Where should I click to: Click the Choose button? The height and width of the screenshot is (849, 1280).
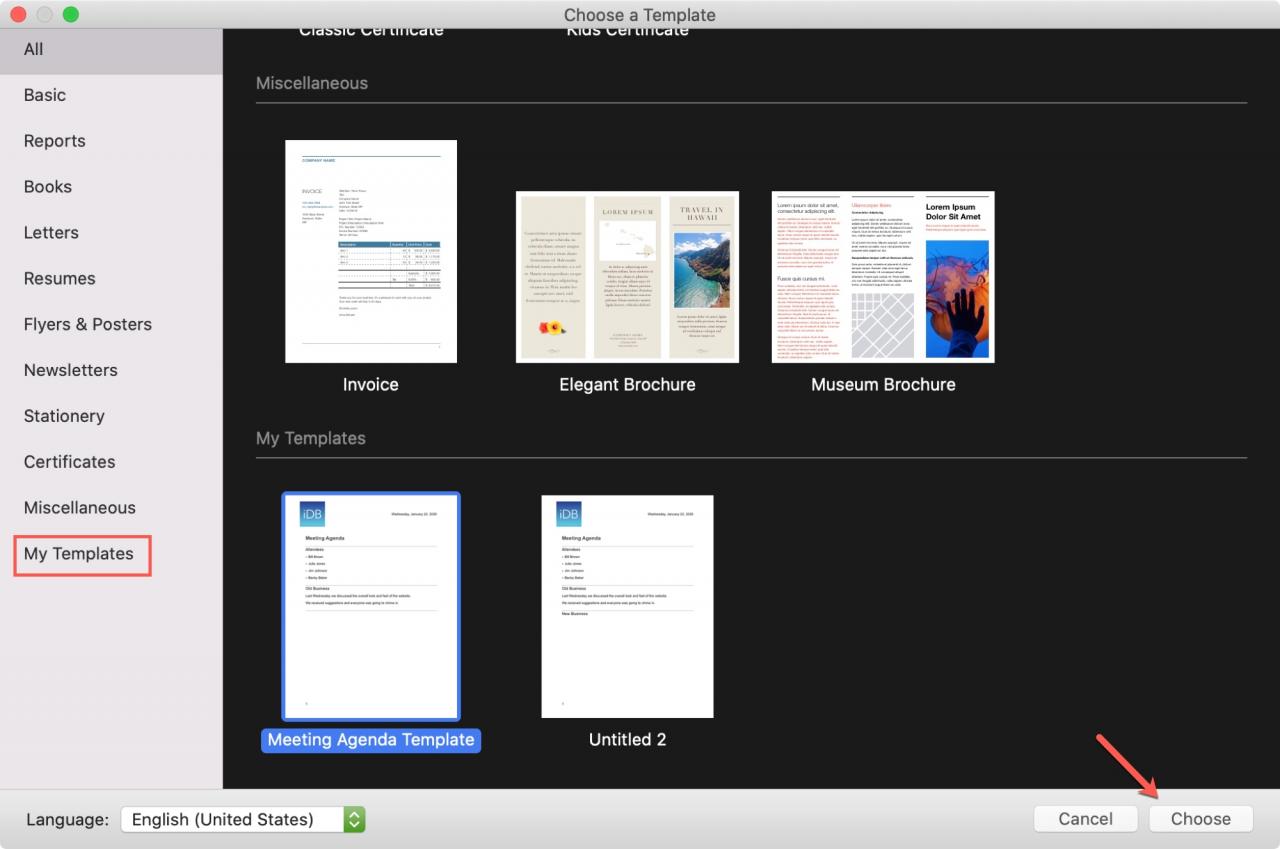pyautogui.click(x=1200, y=819)
